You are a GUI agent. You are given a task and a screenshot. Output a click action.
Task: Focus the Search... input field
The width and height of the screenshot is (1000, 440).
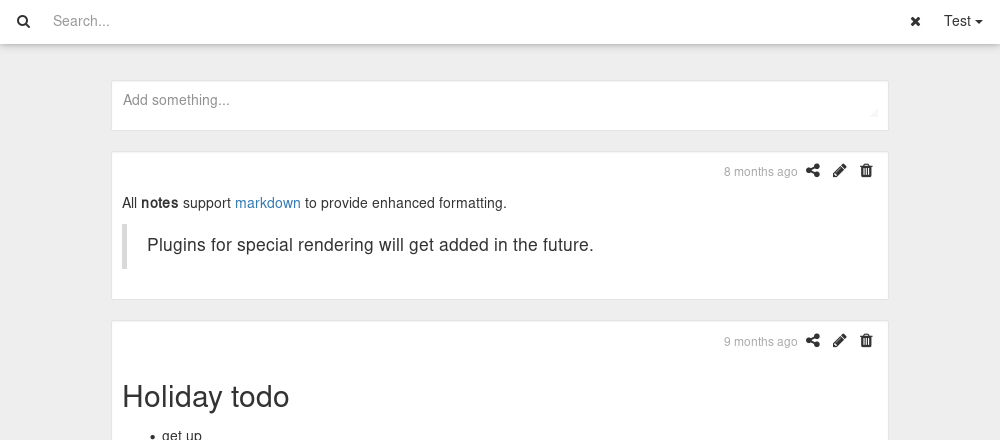point(473,21)
